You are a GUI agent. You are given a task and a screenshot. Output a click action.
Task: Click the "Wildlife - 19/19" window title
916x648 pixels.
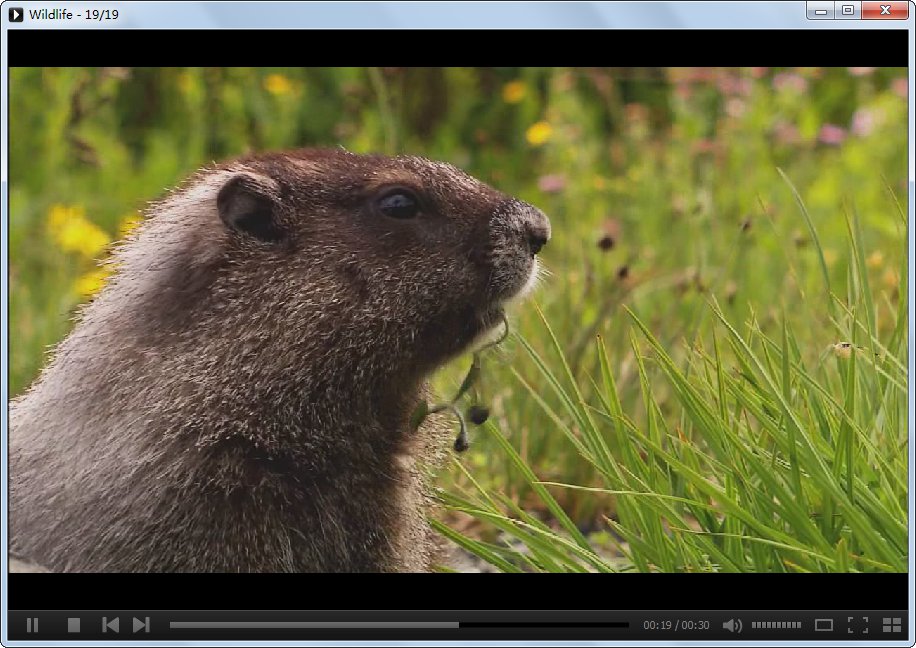pyautogui.click(x=74, y=14)
